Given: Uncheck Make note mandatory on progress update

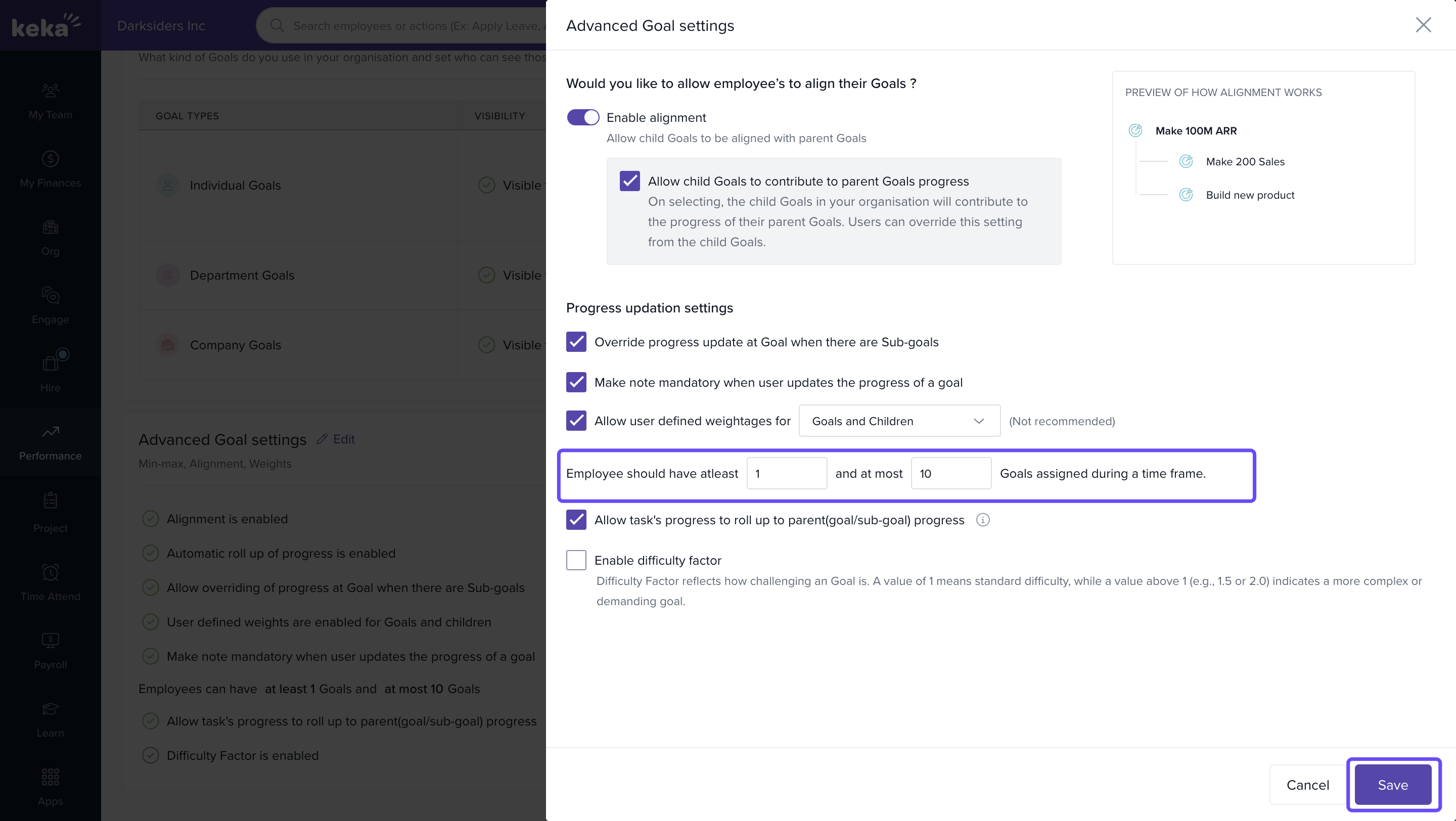Looking at the screenshot, I should point(576,383).
